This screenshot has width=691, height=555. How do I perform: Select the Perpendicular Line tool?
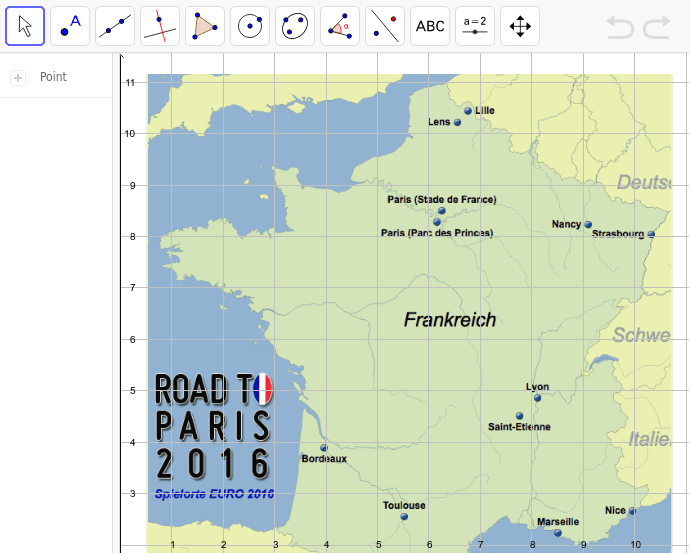point(160,26)
